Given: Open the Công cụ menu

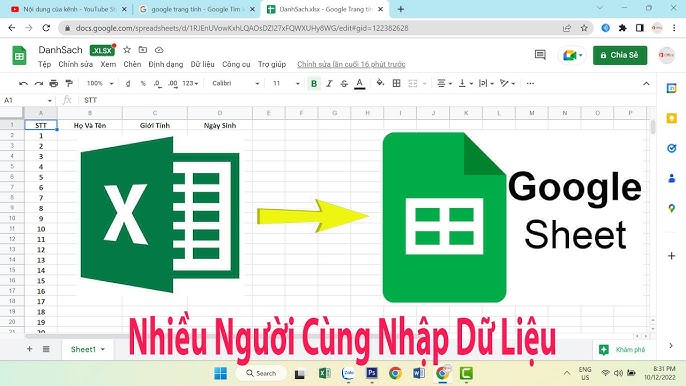Looking at the screenshot, I should (x=236, y=64).
